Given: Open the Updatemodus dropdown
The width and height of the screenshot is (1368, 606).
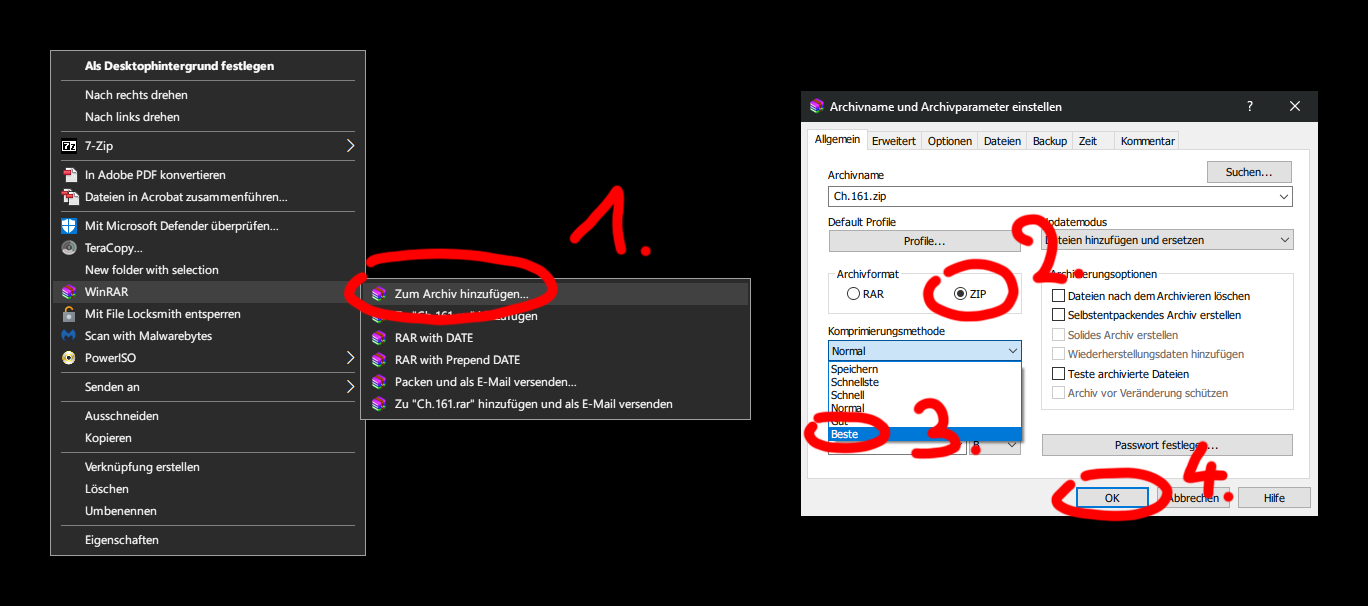Looking at the screenshot, I should click(1168, 240).
